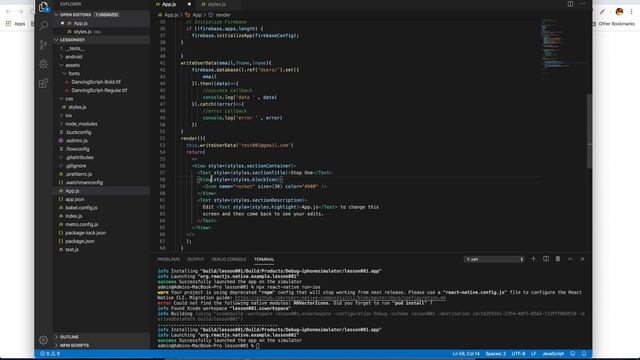Screen dimensions: 640x360
Task: Expand the NPM Scripts section
Action: coord(102,345)
